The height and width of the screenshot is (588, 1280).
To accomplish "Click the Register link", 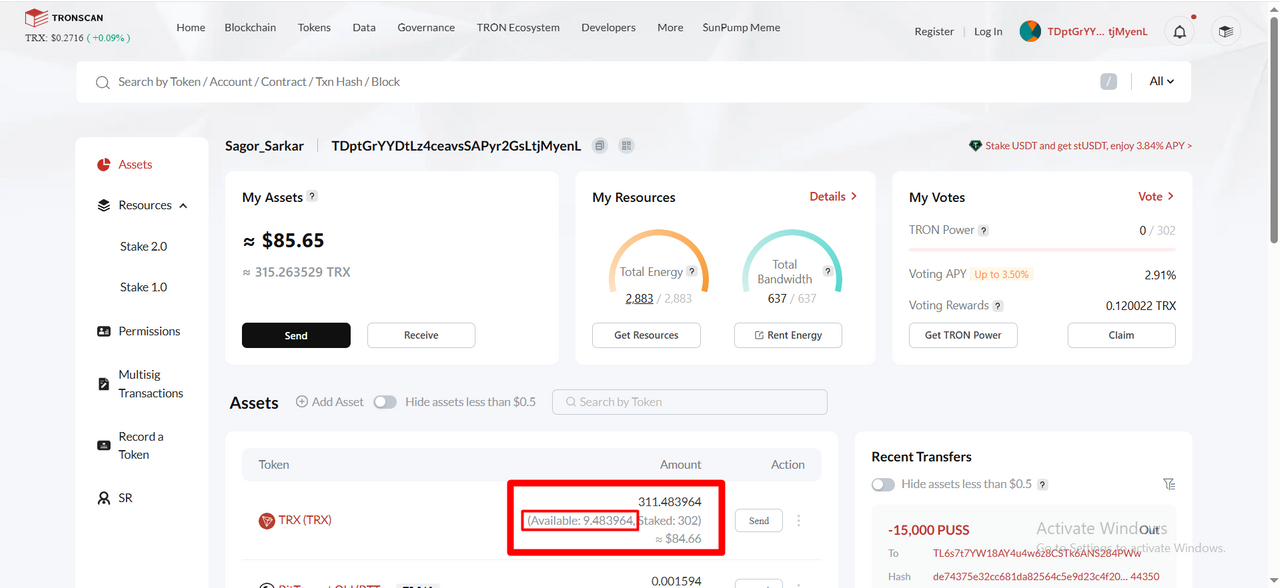I will (934, 32).
